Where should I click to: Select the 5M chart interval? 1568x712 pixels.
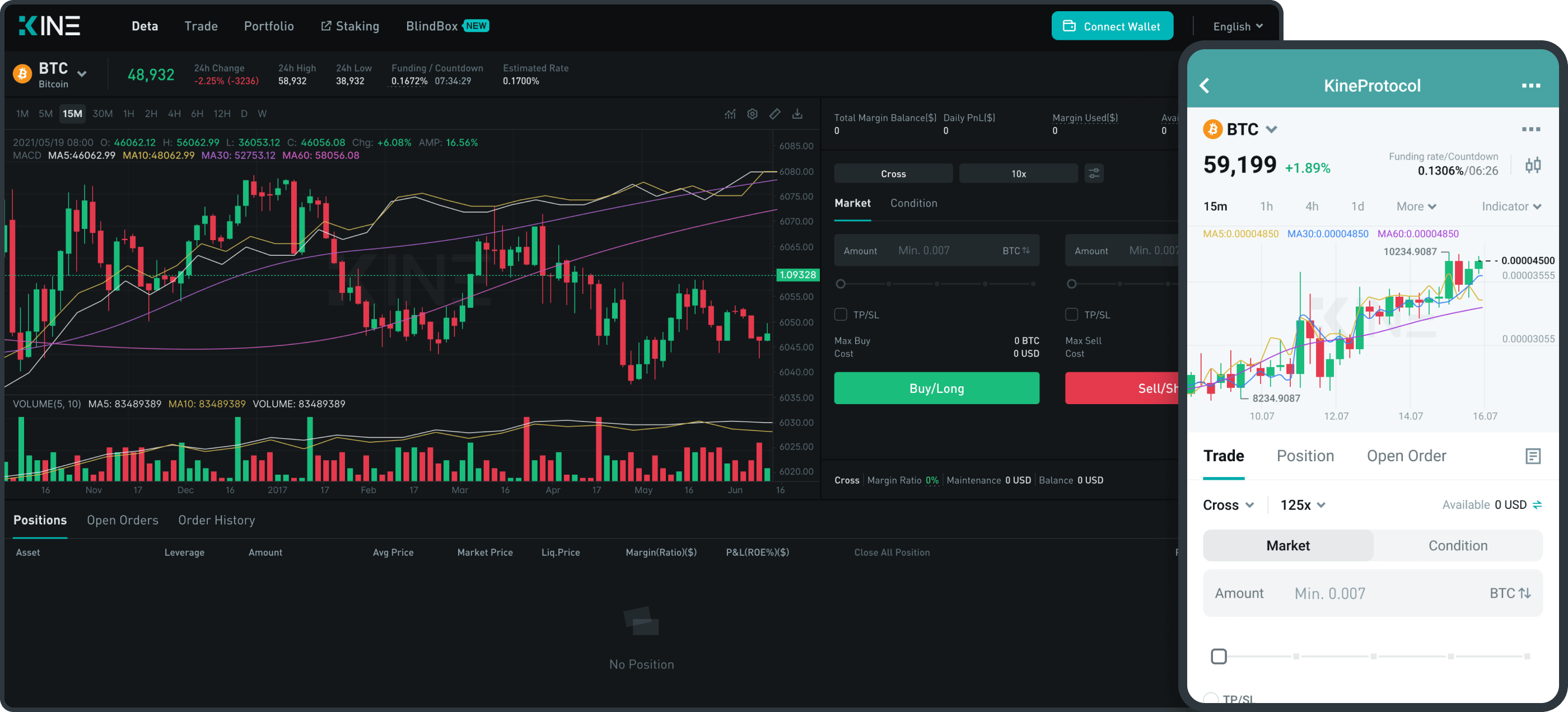tap(46, 114)
